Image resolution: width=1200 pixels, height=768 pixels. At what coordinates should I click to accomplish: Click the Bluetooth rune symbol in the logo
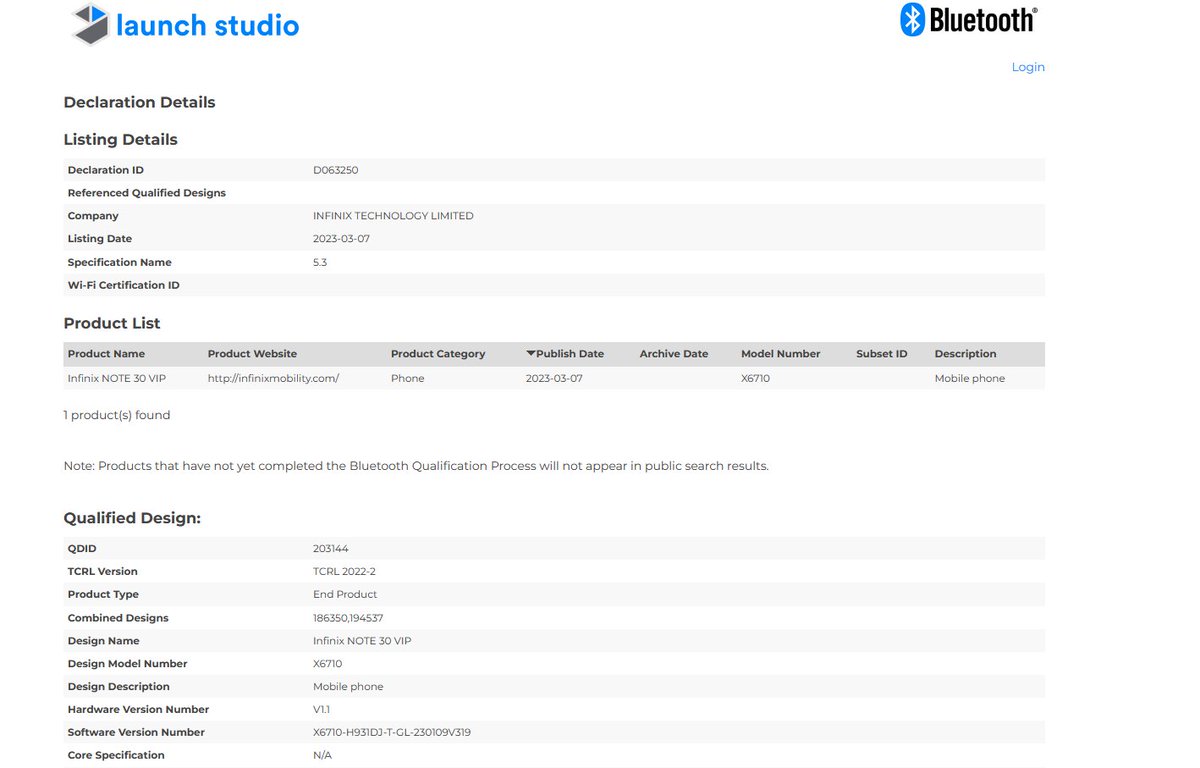(912, 19)
